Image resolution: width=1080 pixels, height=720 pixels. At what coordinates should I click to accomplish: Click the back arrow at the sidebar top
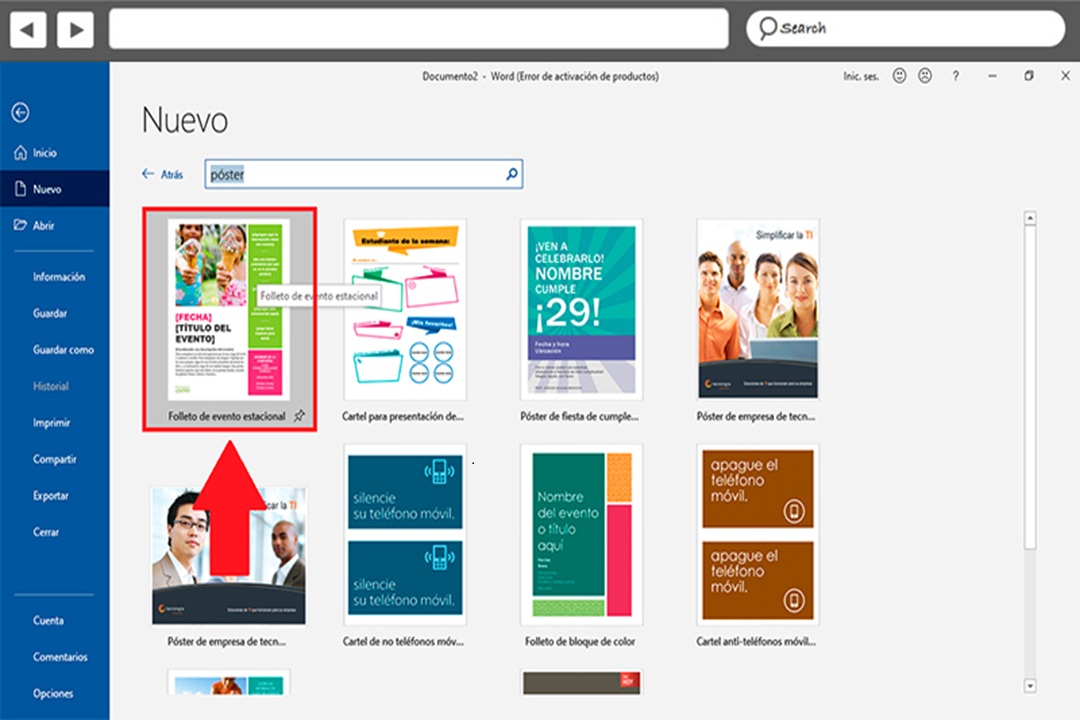click(20, 113)
